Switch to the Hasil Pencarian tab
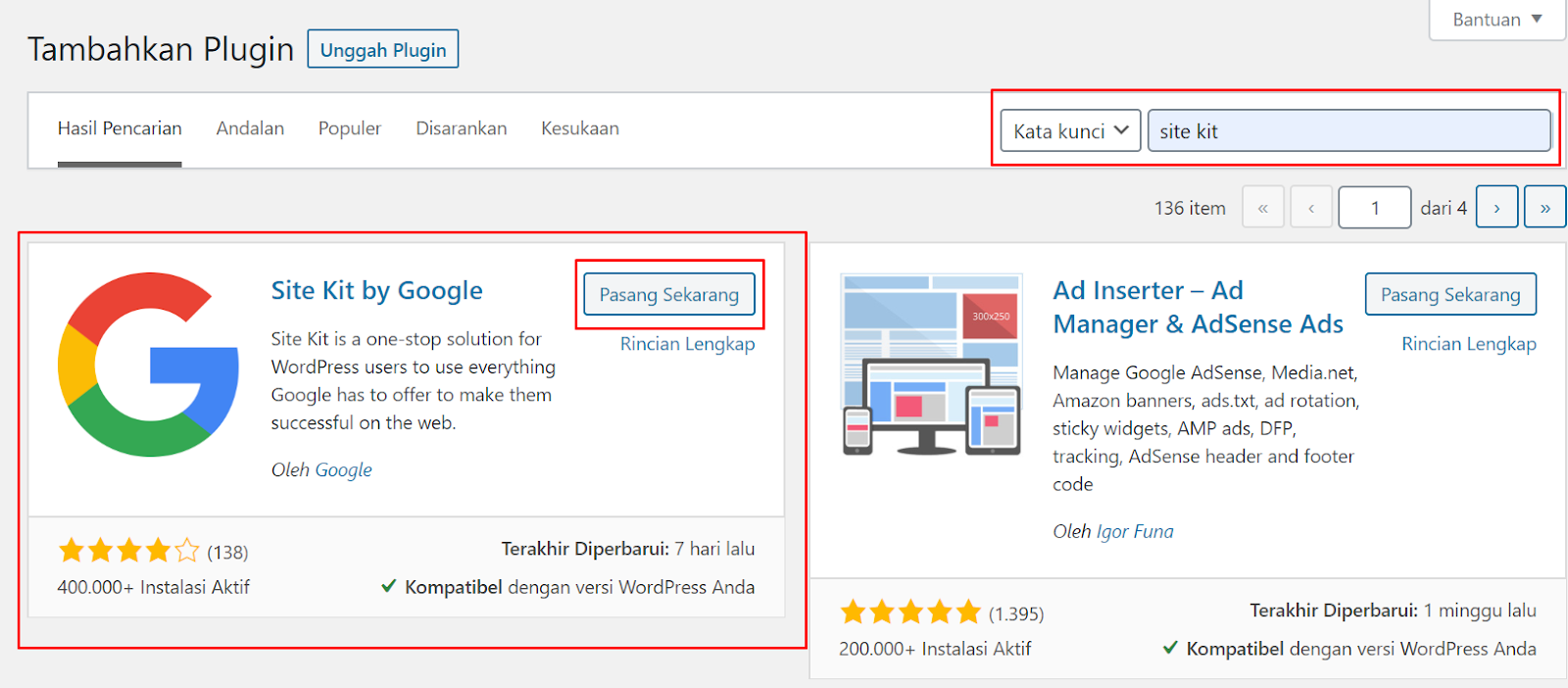1568x688 pixels. click(120, 128)
